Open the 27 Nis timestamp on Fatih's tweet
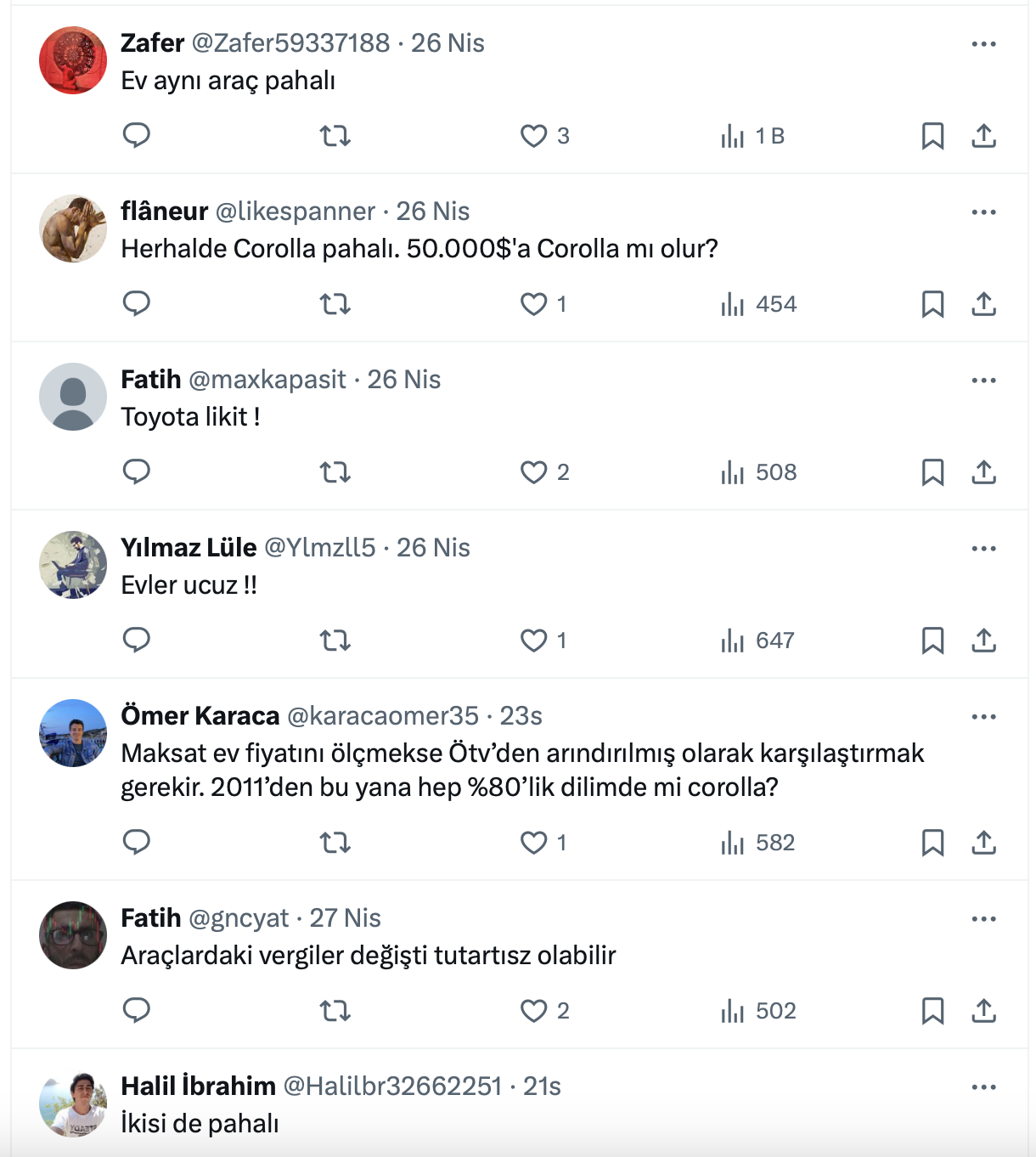Viewport: 1036px width, 1157px height. (x=345, y=918)
